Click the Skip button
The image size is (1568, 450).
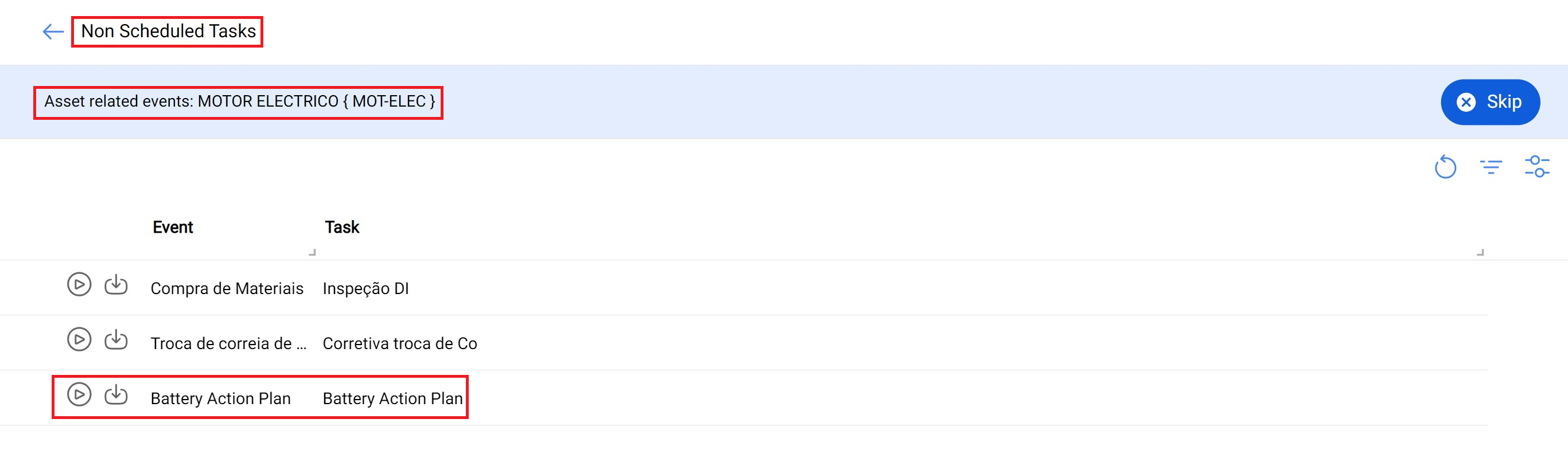pos(1489,102)
